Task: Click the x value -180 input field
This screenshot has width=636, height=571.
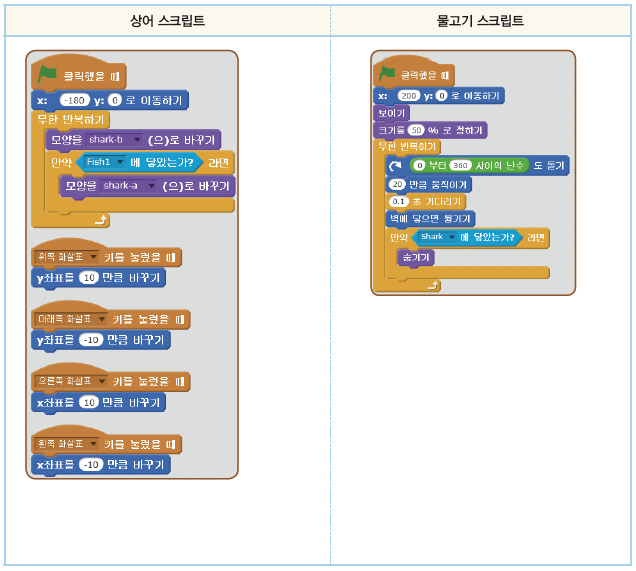Action: coord(74,100)
